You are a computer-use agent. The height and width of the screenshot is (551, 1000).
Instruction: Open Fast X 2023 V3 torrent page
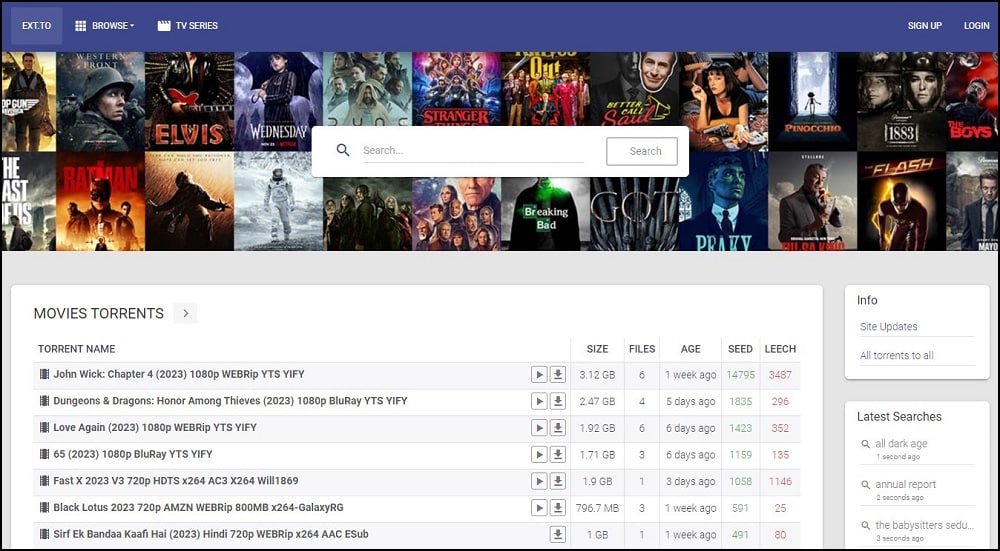[175, 481]
